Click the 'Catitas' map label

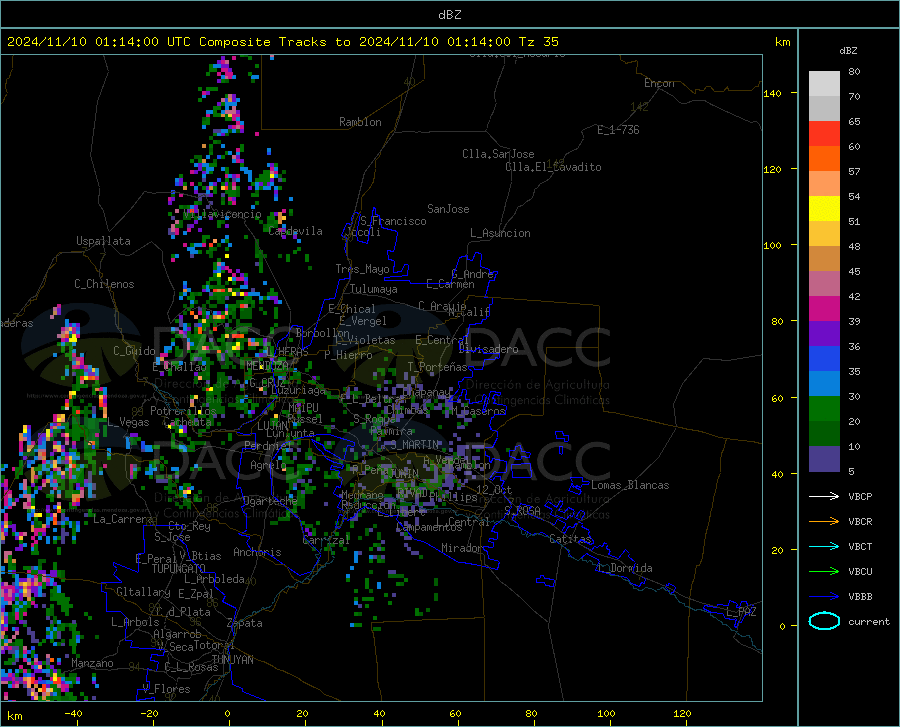pos(570,539)
